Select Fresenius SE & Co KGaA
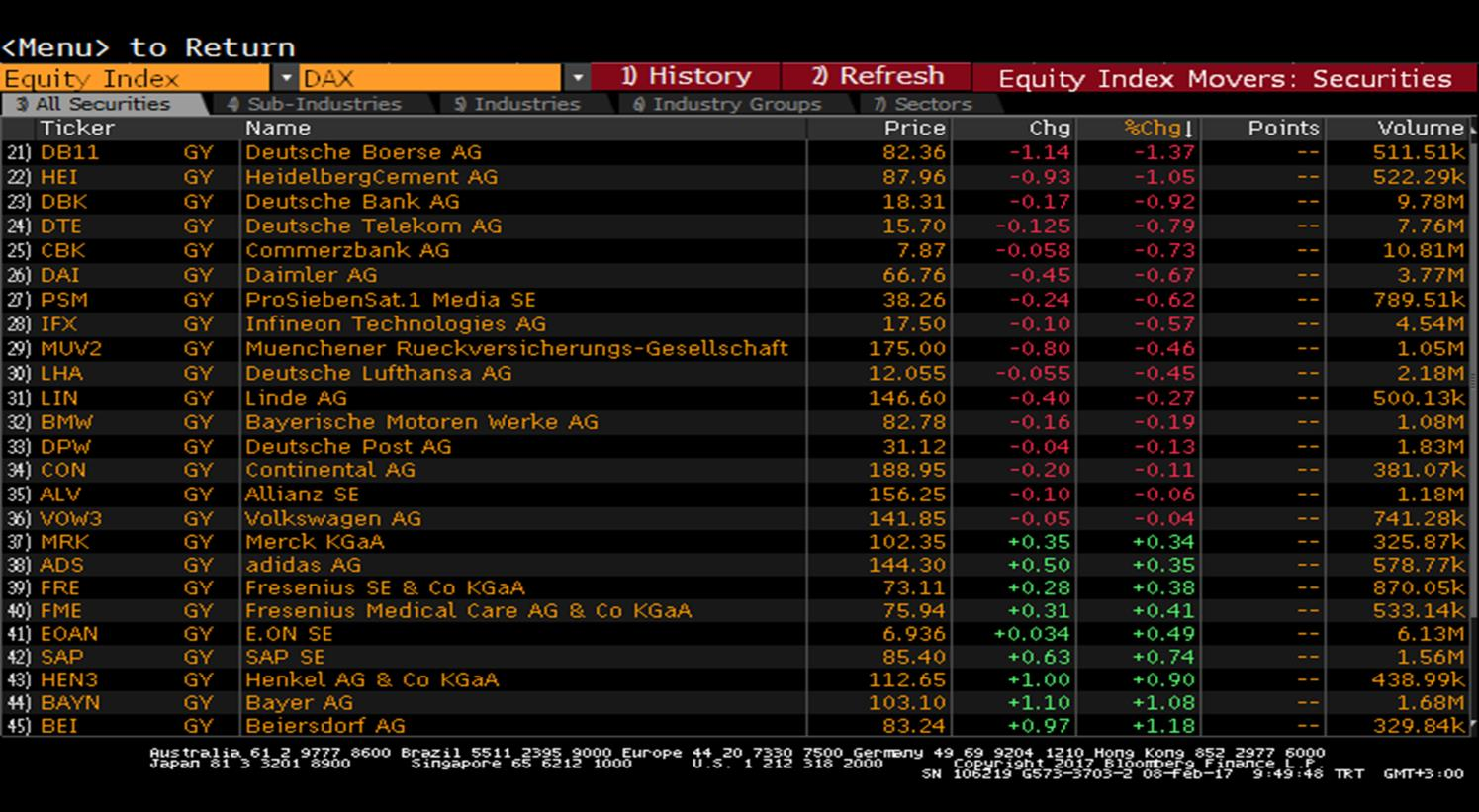 tap(385, 587)
